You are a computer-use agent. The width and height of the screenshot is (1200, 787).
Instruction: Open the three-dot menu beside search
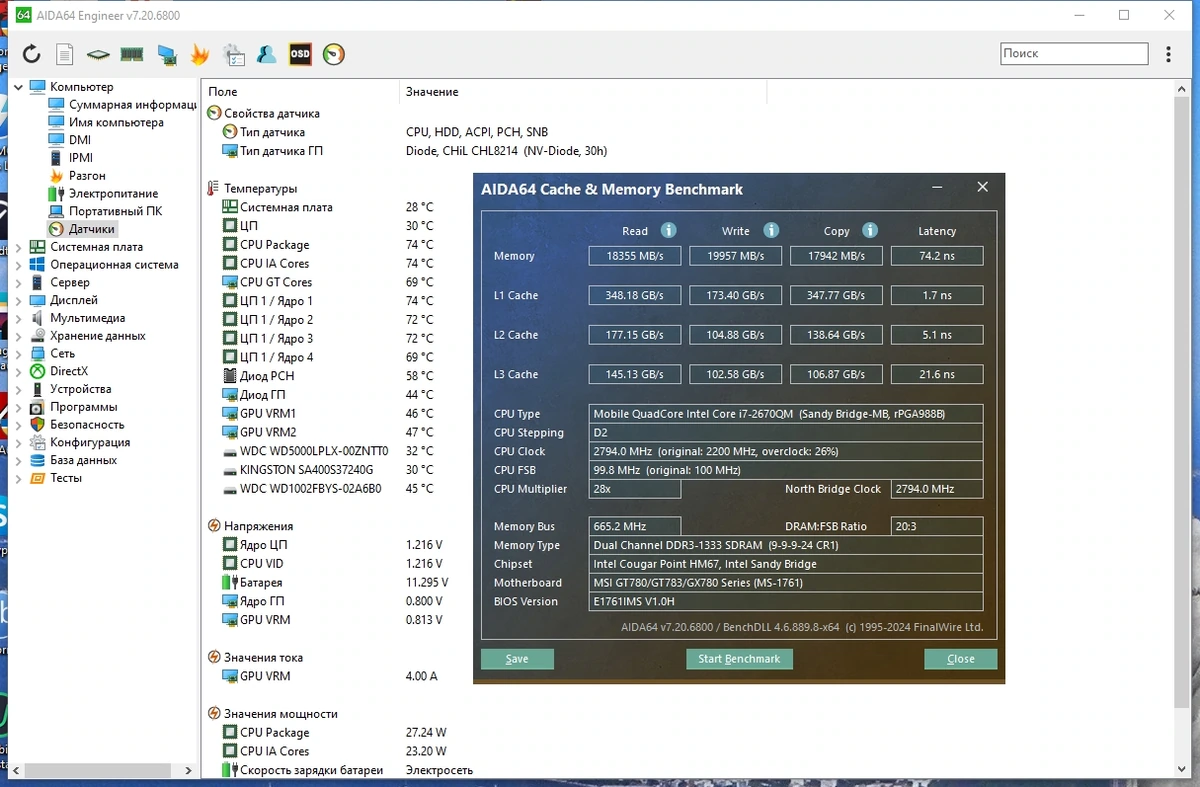click(x=1169, y=54)
